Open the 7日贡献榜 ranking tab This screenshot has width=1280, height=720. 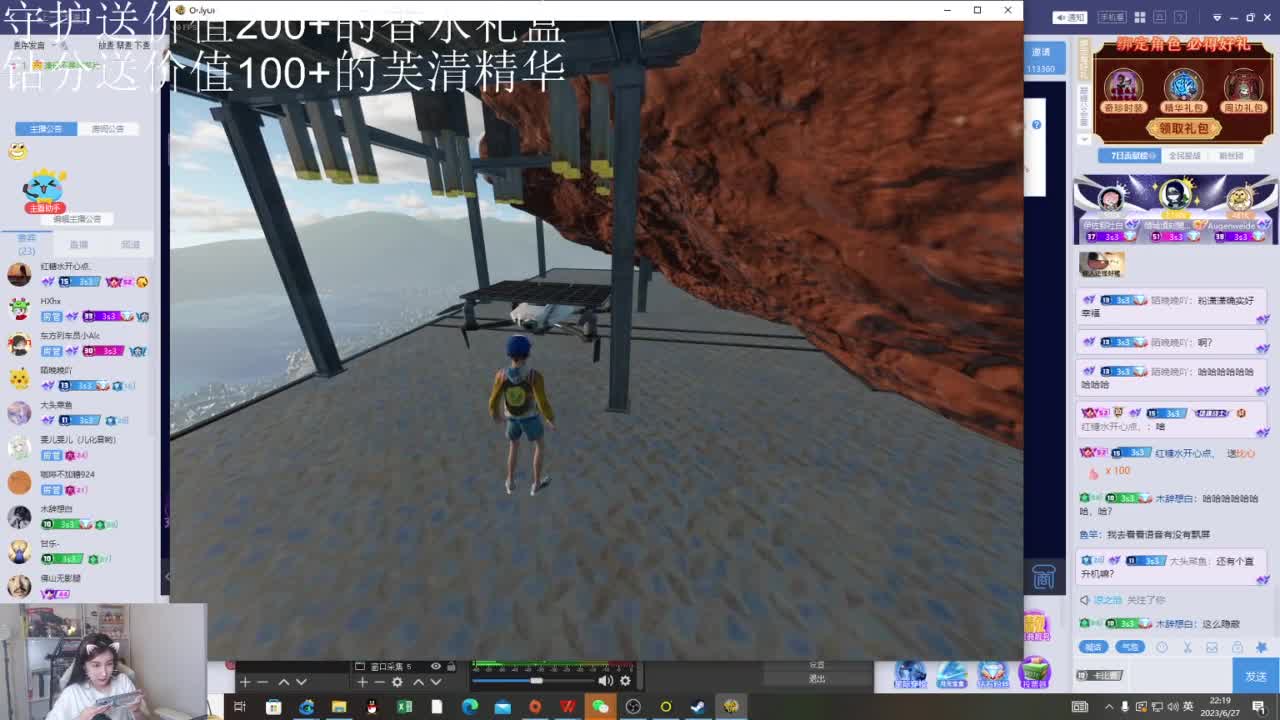(1132, 156)
